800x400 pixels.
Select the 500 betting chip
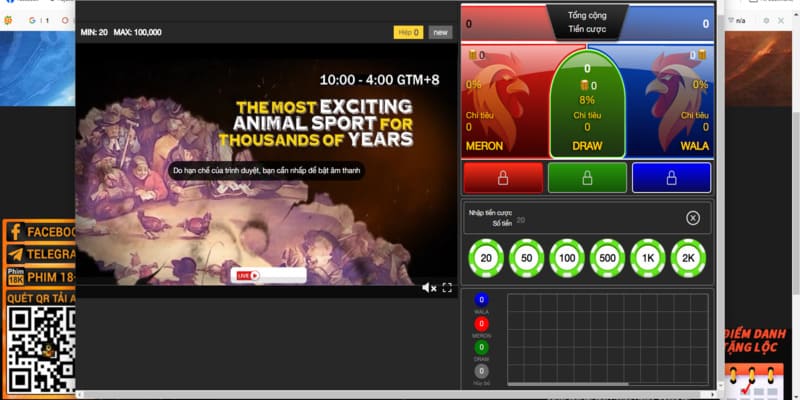point(607,258)
